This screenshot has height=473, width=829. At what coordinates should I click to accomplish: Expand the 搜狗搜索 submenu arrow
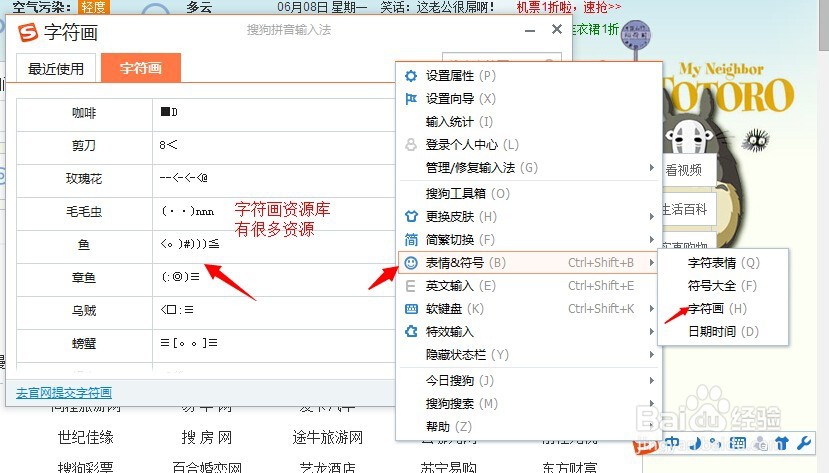coord(651,404)
